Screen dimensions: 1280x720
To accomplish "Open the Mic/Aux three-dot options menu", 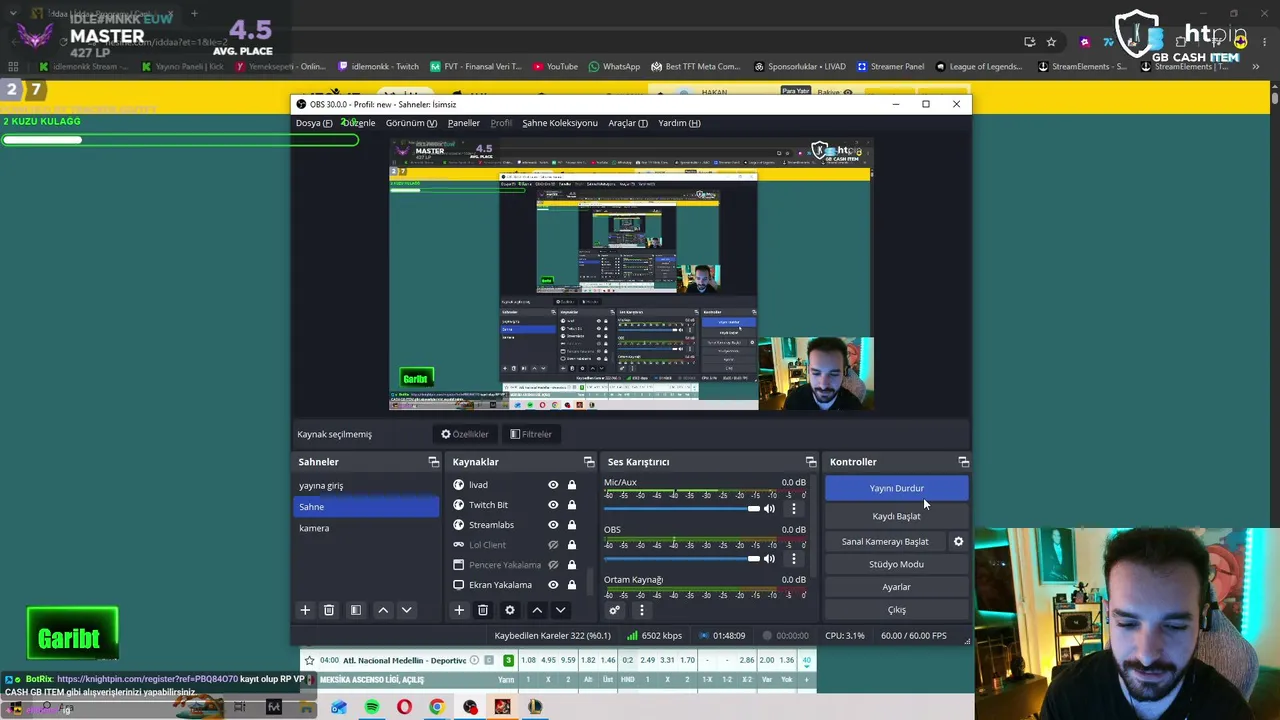I will [x=794, y=509].
